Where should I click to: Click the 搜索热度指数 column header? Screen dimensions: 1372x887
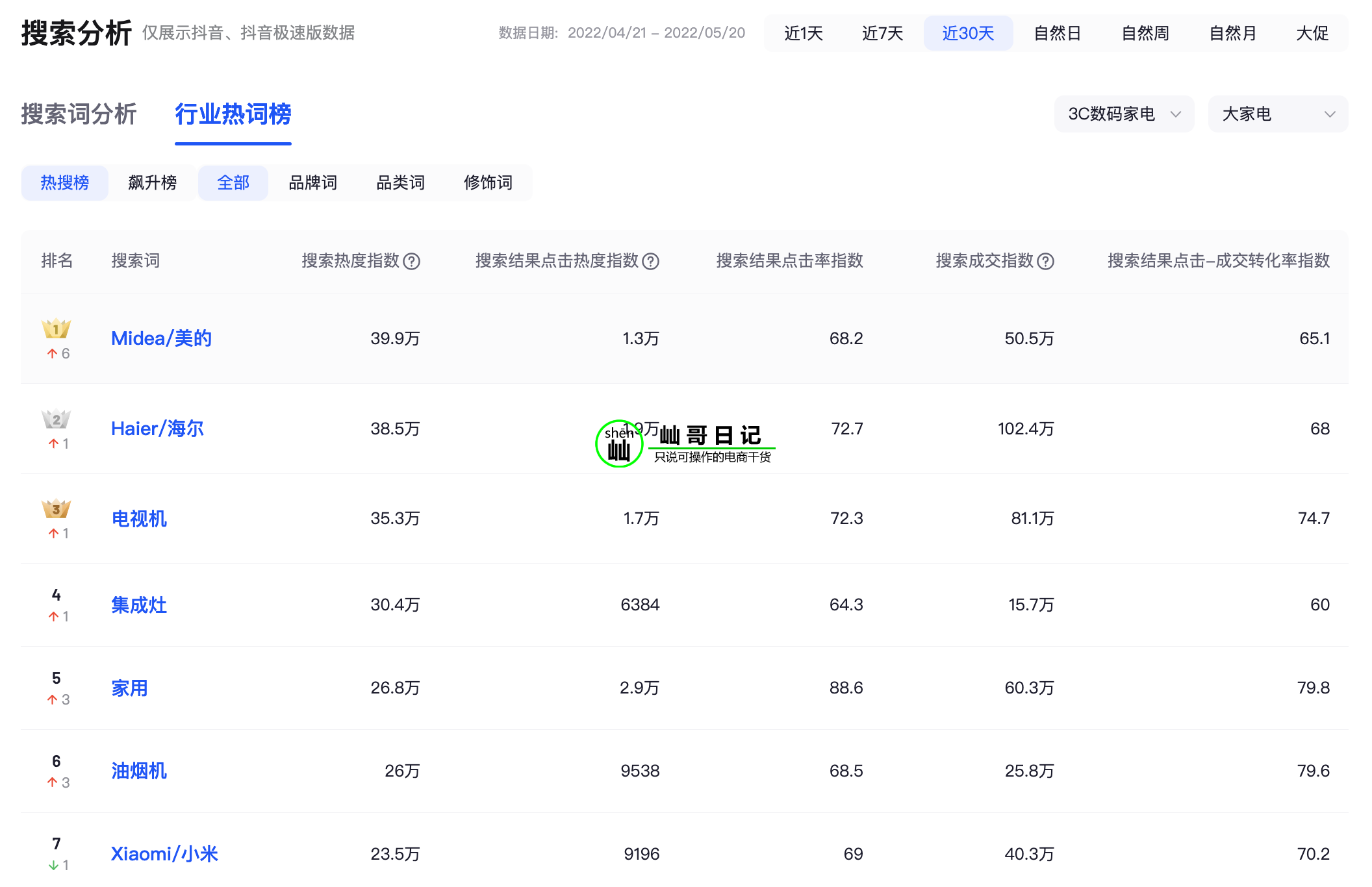pos(350,261)
